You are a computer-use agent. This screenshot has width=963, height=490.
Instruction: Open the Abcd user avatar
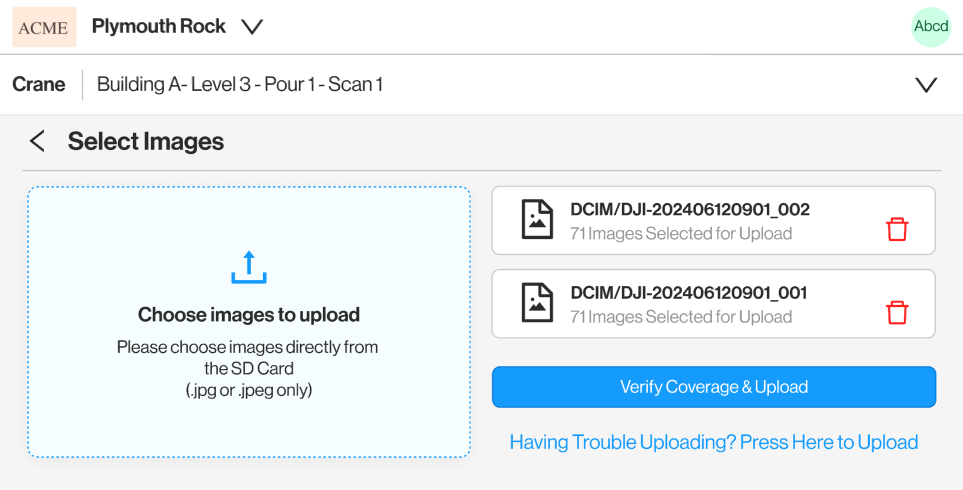(930, 27)
